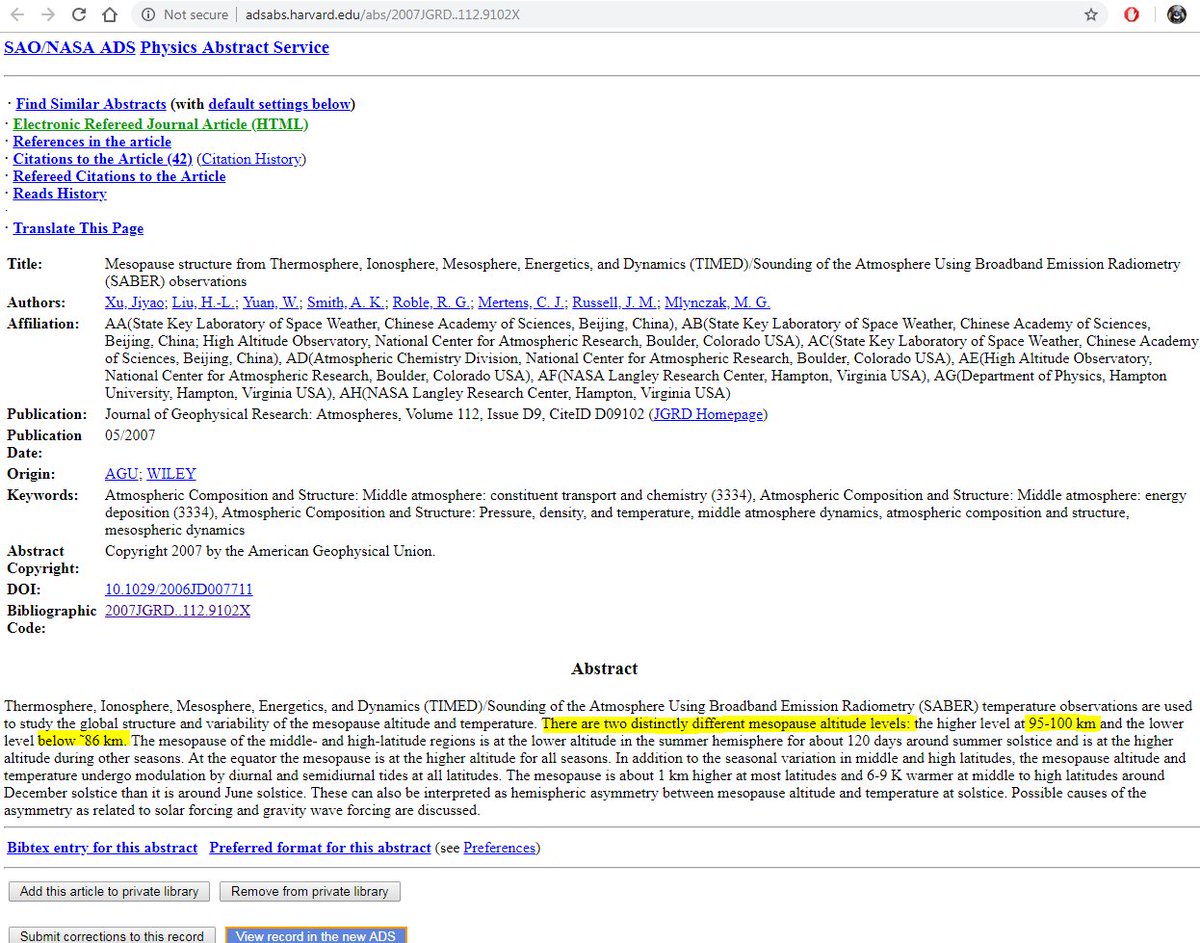The width and height of the screenshot is (1200, 943).
Task: Open the Citation History link
Action: pyautogui.click(x=251, y=159)
